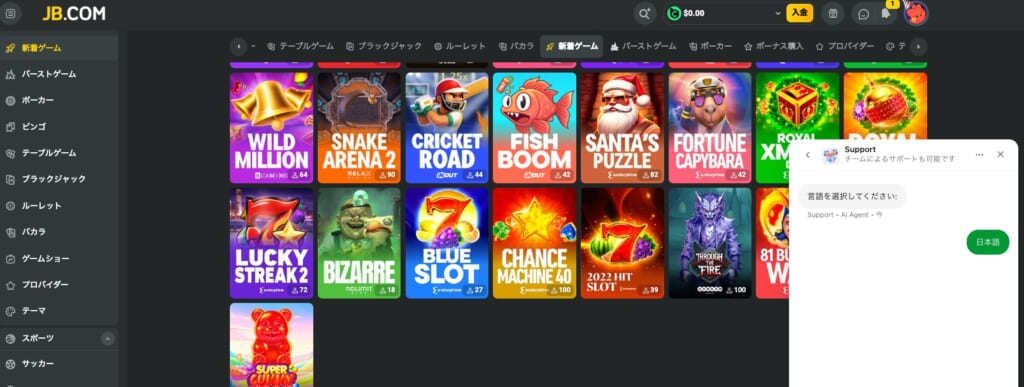The width and height of the screenshot is (1024, 387).
Task: Open the Fish Boom game thumbnail
Action: click(x=534, y=128)
